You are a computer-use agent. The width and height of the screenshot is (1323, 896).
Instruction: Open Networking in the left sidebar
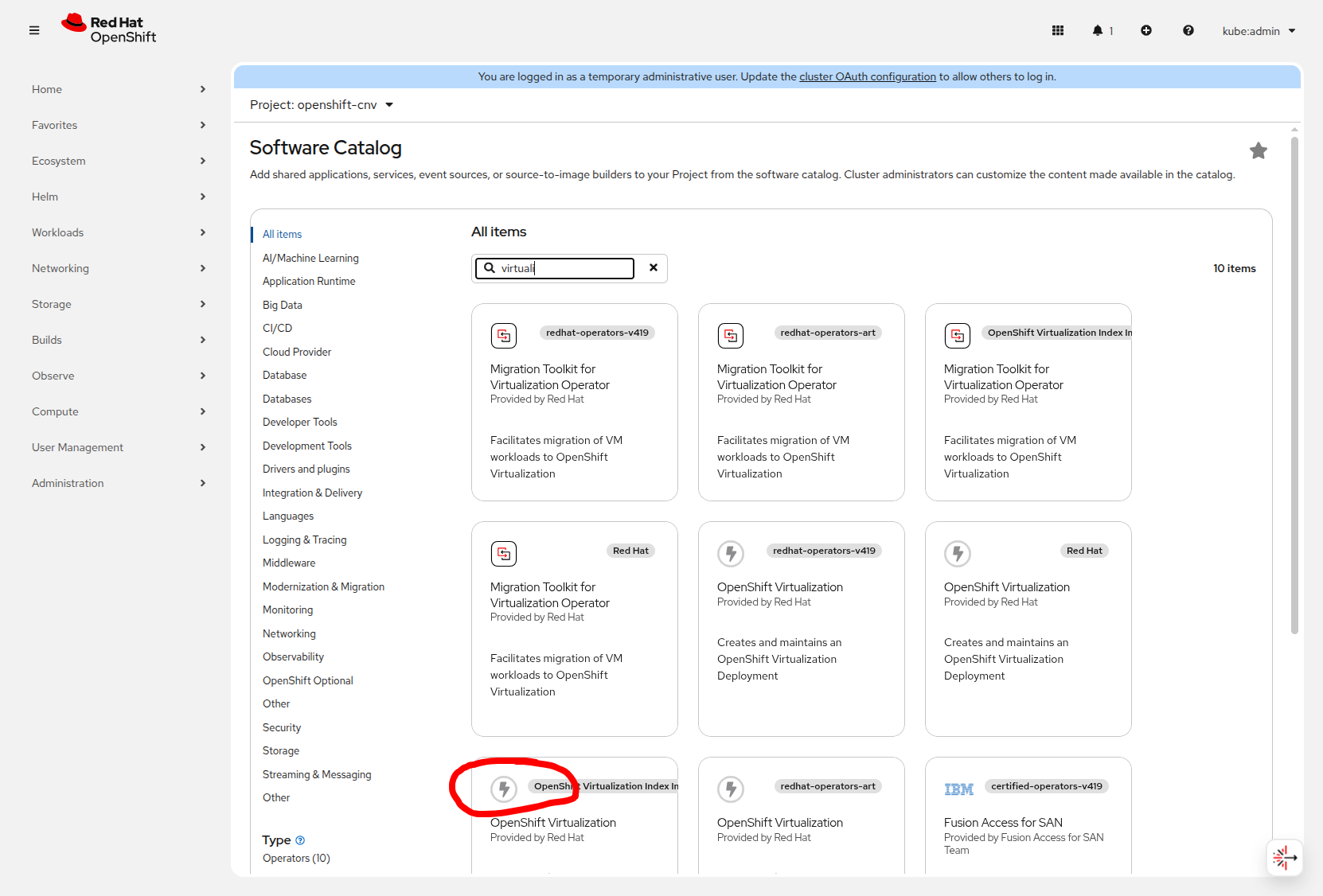coord(119,268)
